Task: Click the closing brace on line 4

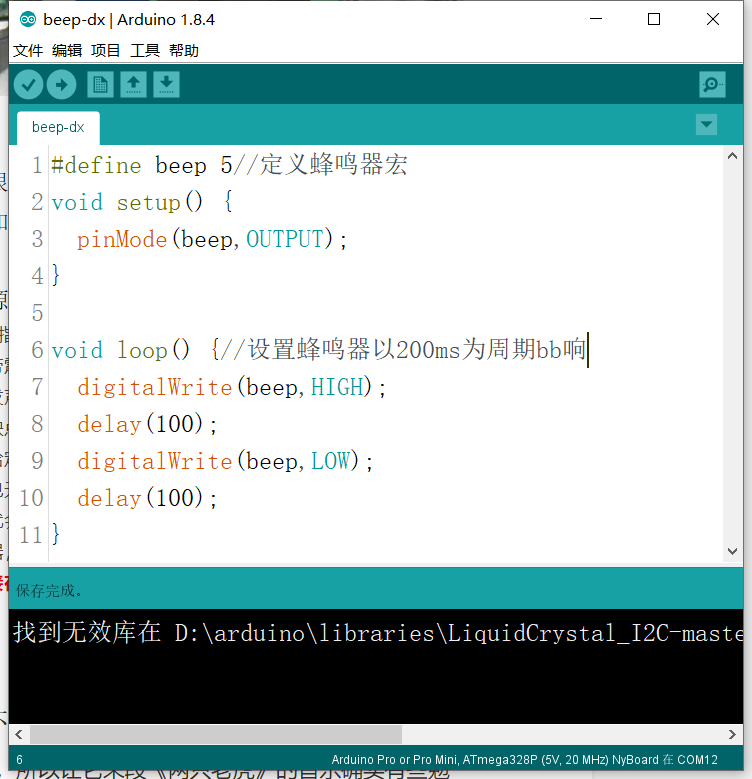Action: (56, 276)
